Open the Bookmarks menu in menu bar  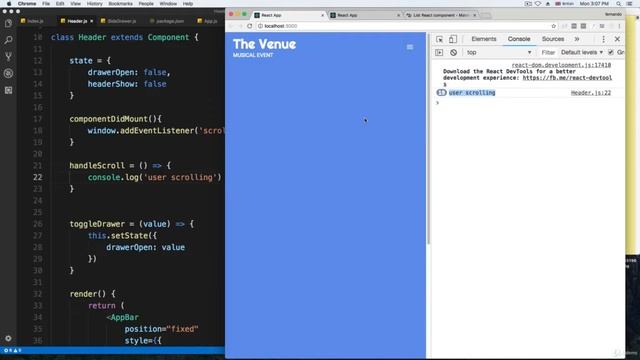pos(120,4)
